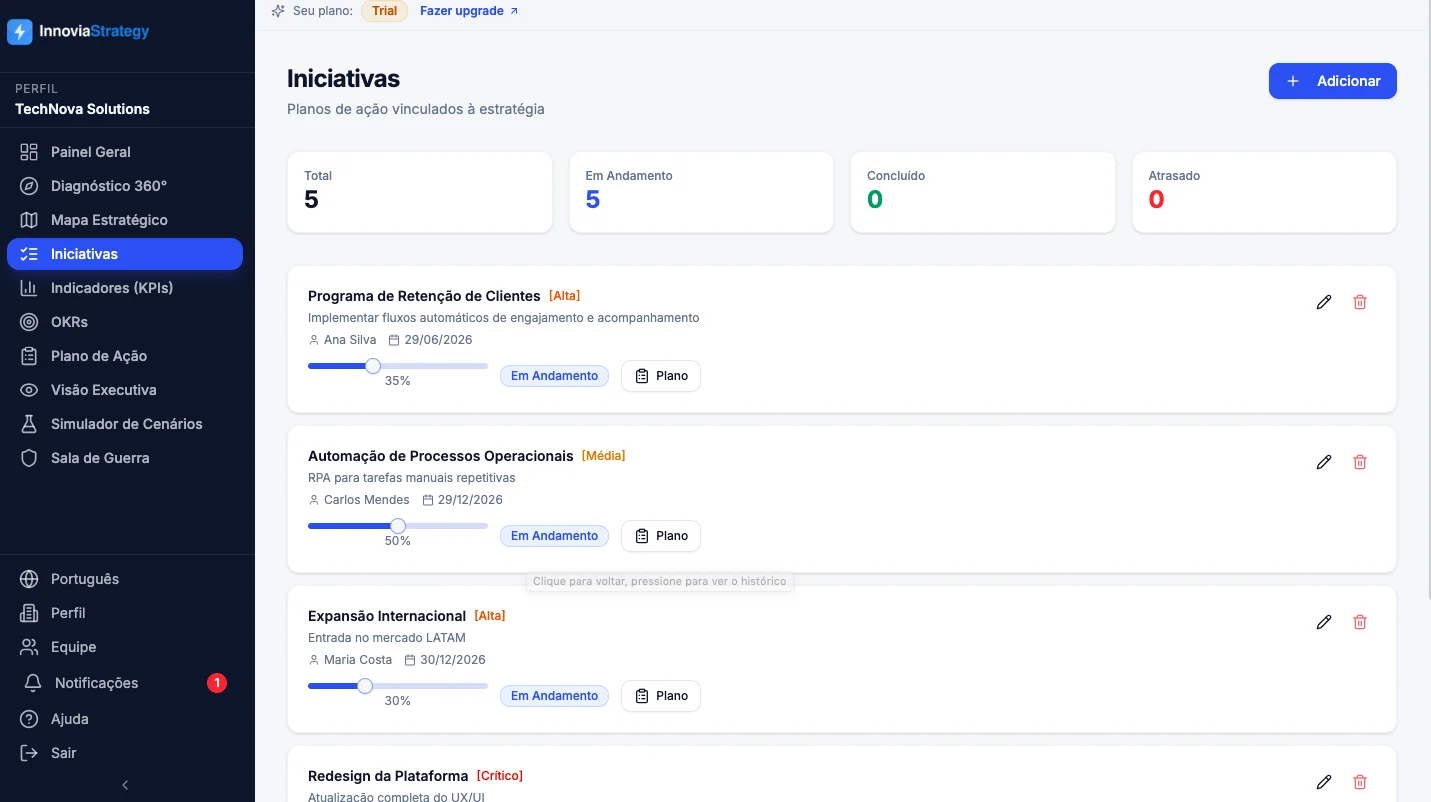Click owner name Maria Costa

point(358,660)
